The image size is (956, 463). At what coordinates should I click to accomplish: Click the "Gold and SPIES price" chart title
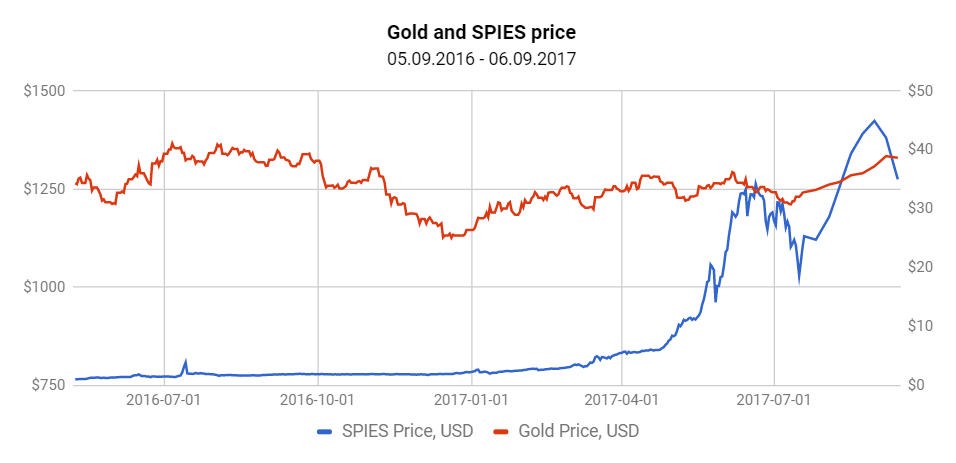(481, 34)
